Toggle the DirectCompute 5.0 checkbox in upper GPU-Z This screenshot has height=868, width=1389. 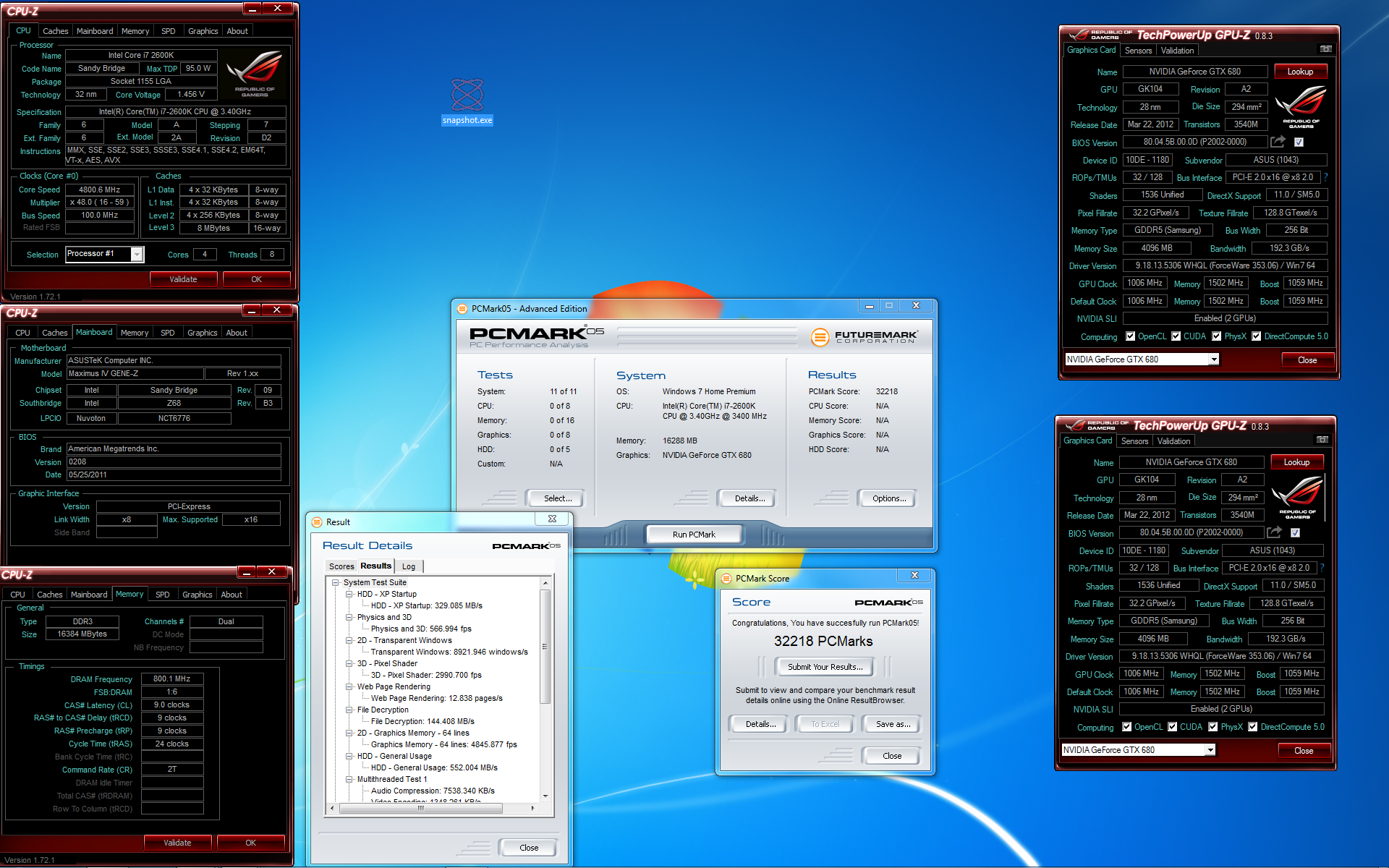click(x=1256, y=336)
